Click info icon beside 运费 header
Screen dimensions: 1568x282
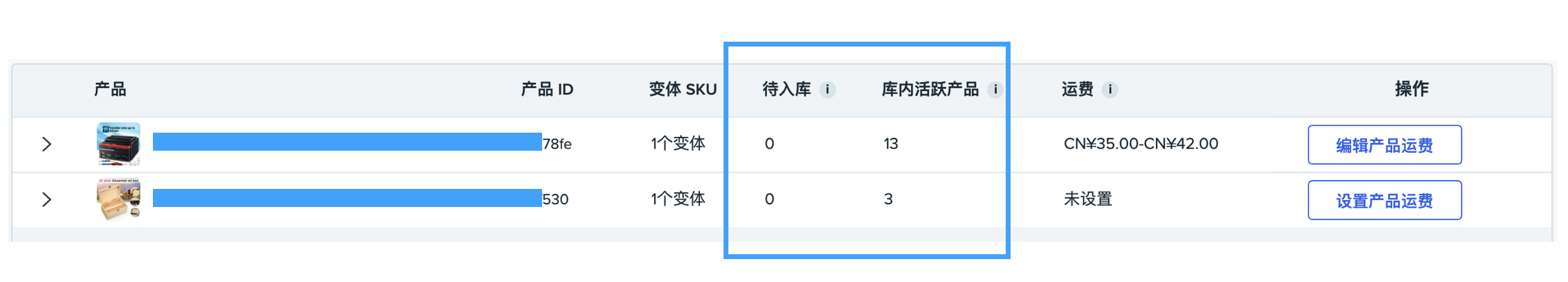(1110, 90)
